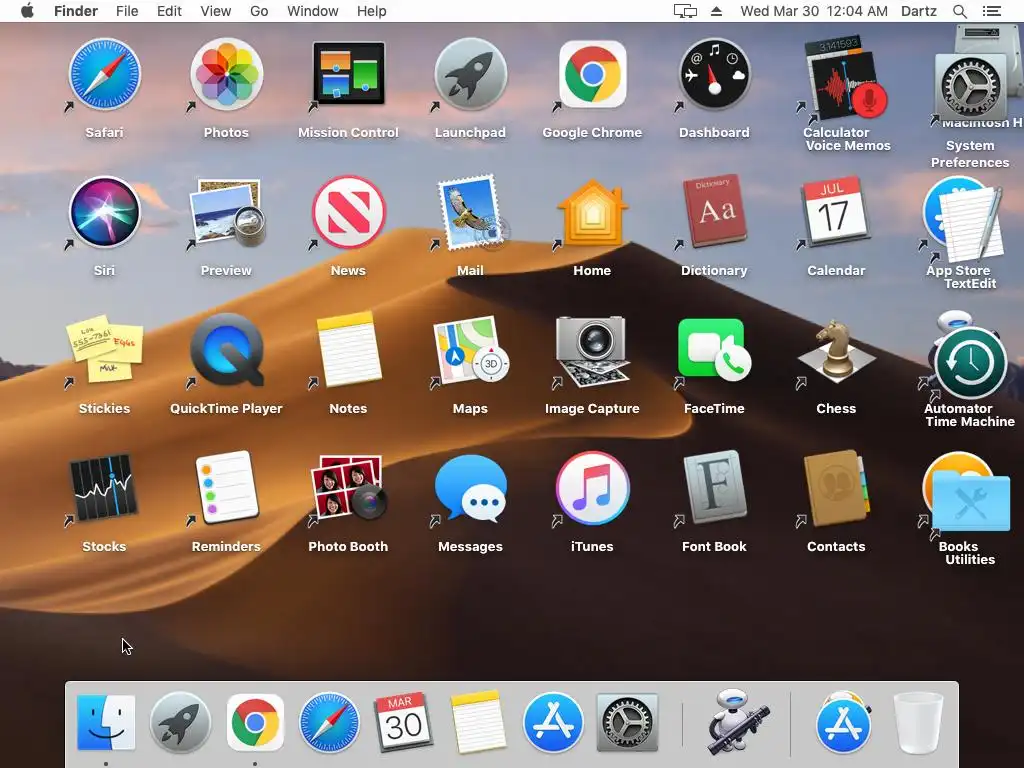Open the iTunes desktop icon
The width and height of the screenshot is (1024, 768).
point(592,488)
